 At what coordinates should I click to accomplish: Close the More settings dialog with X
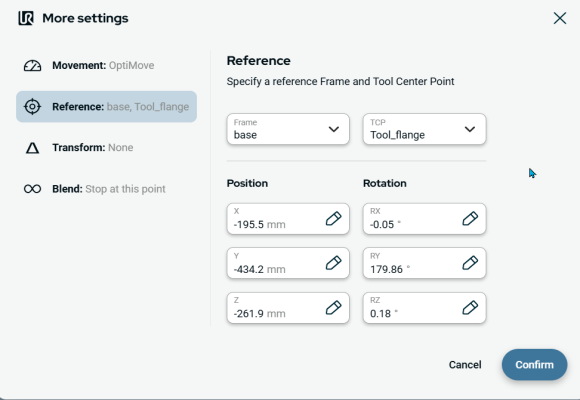[560, 18]
